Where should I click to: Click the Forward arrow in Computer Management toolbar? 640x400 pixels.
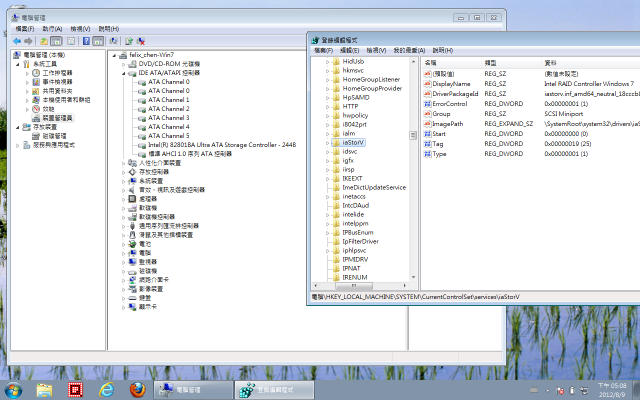click(x=28, y=41)
